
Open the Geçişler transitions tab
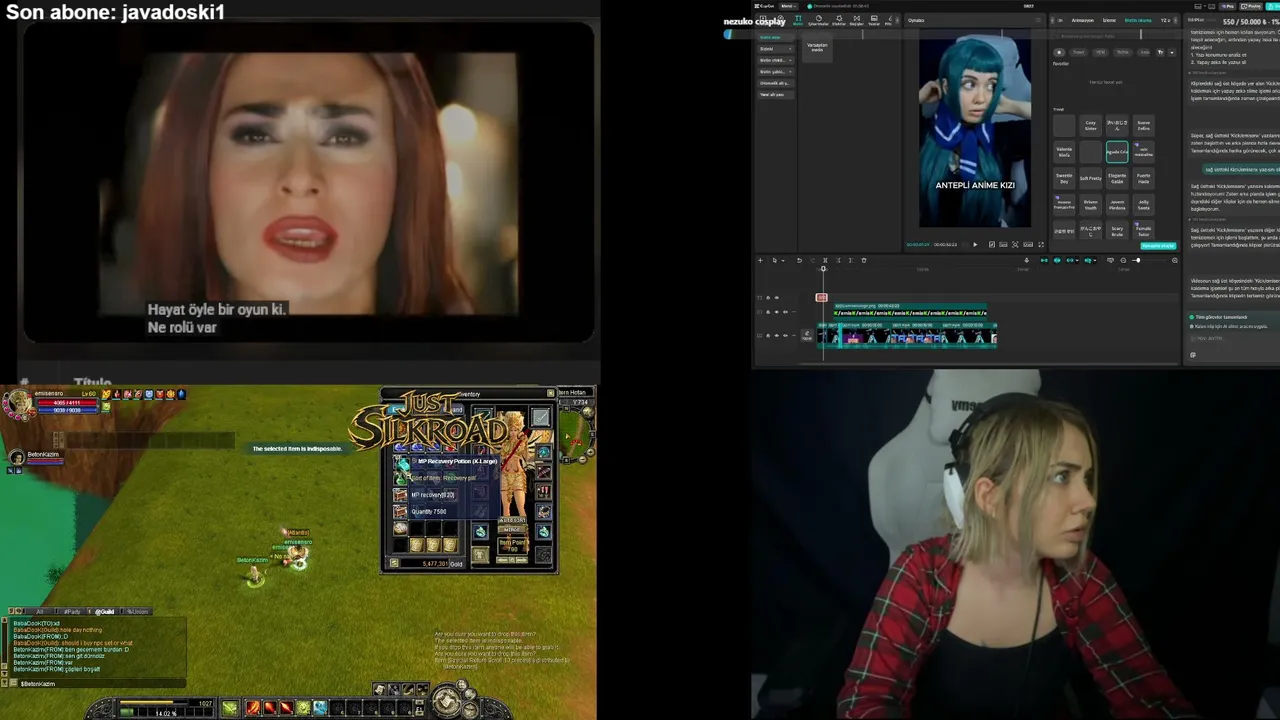(x=857, y=20)
